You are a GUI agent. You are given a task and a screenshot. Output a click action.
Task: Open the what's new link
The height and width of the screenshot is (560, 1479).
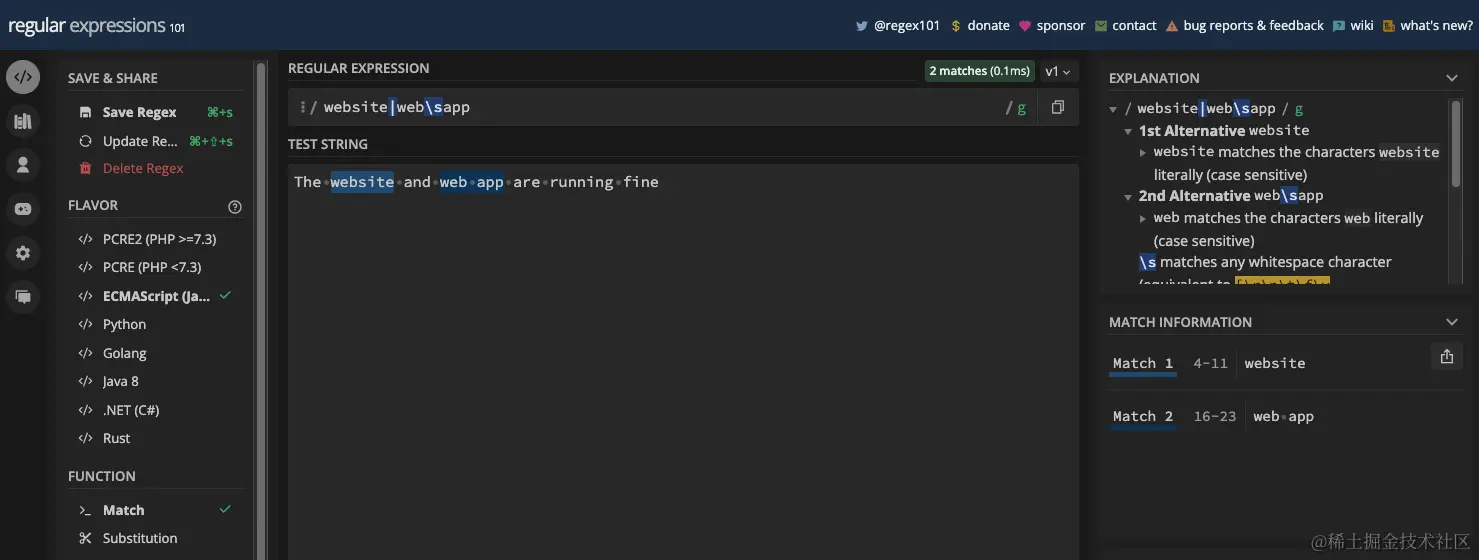[x=1436, y=26]
